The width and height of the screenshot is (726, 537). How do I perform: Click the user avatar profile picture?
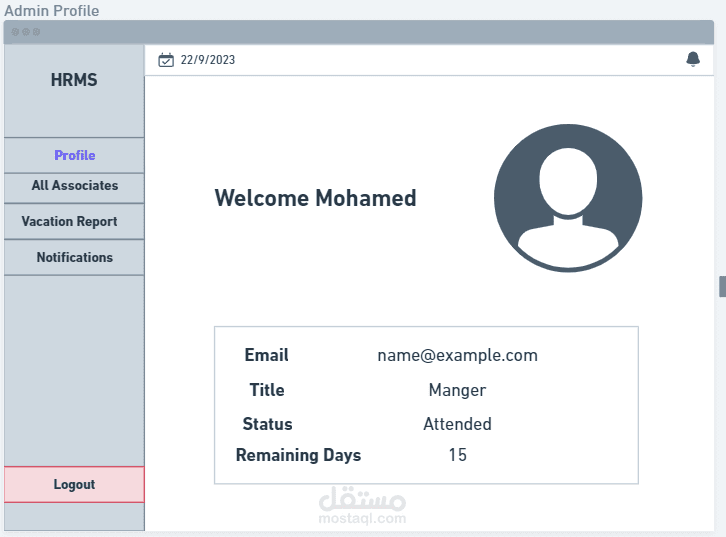pyautogui.click(x=568, y=198)
